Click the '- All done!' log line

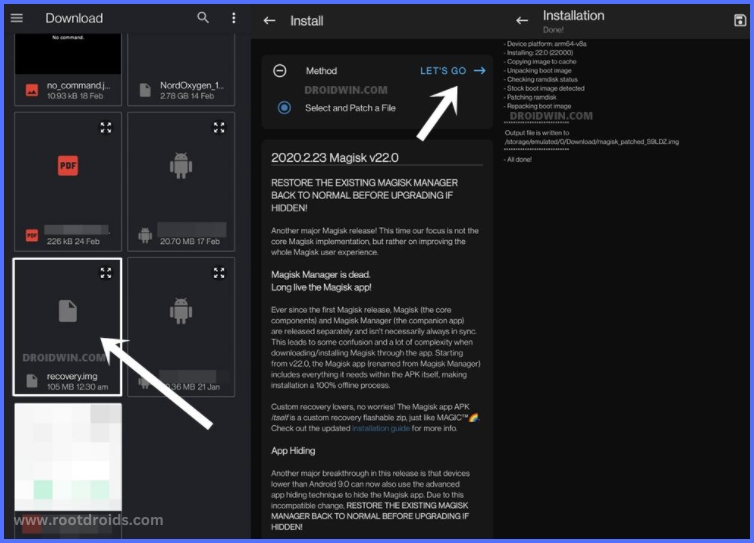(518, 160)
